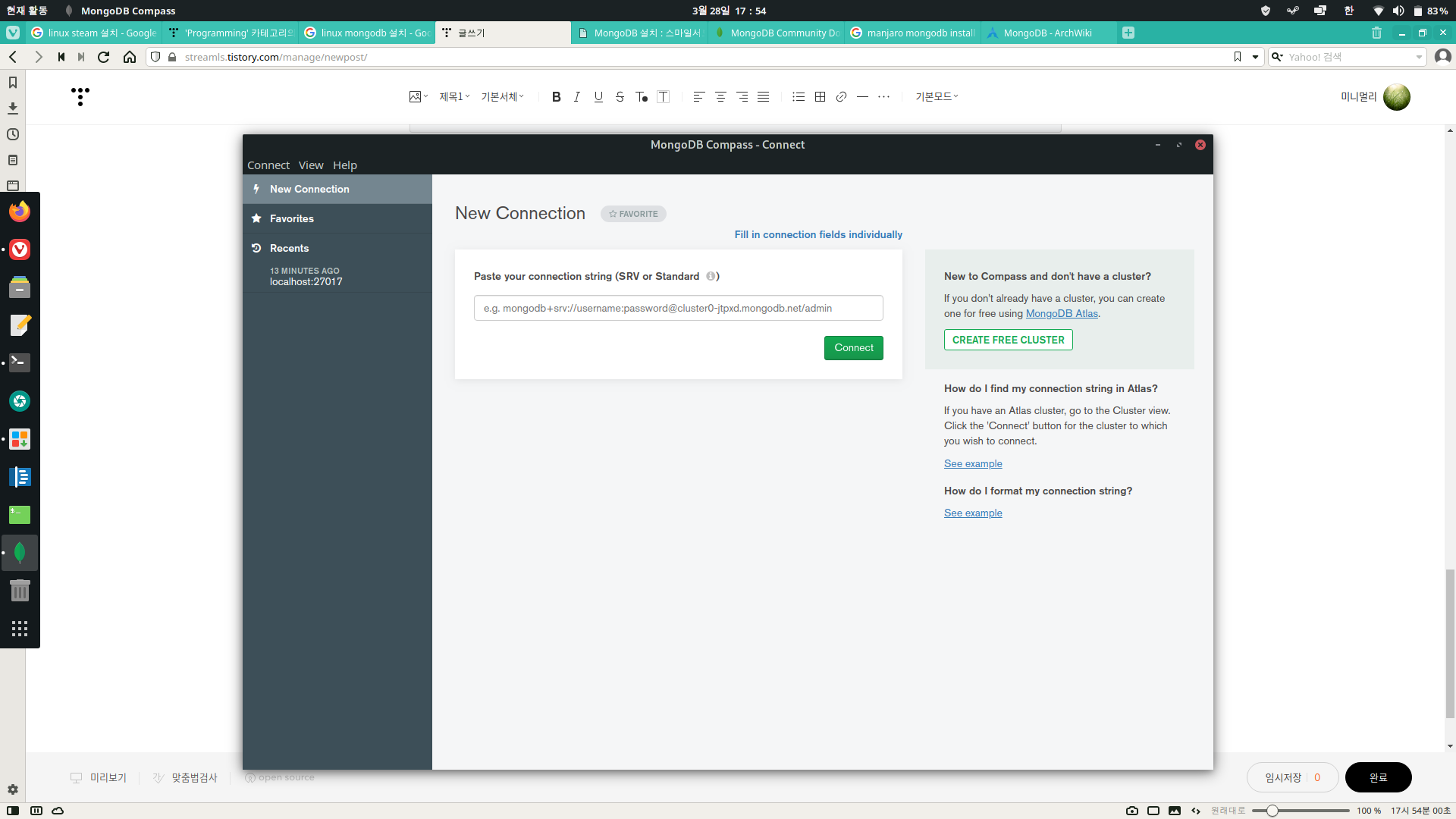
Task: Click the bulleted list icon
Action: point(799,97)
